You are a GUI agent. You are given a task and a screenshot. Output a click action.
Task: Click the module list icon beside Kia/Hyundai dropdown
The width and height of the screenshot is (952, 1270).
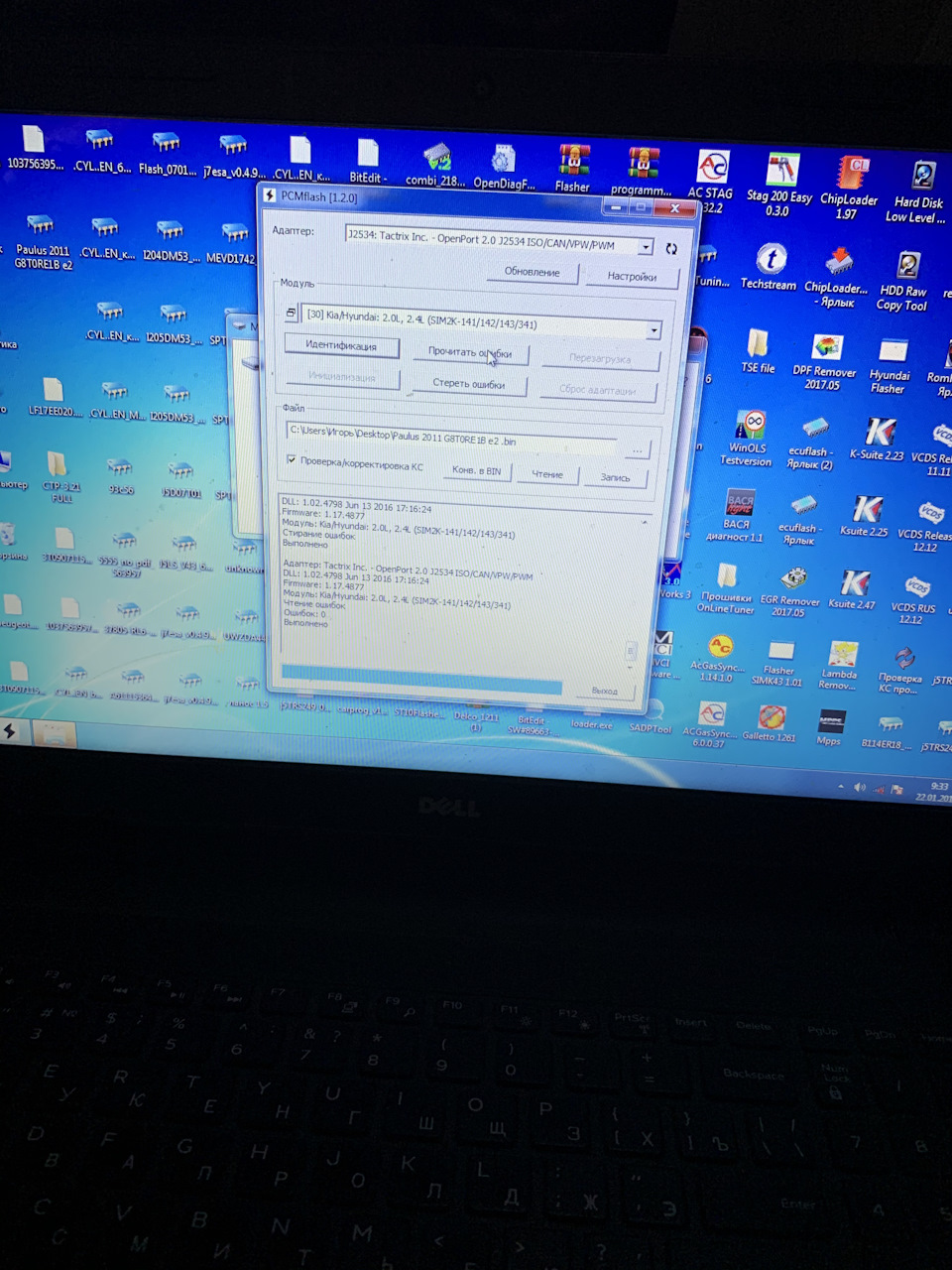tap(291, 313)
